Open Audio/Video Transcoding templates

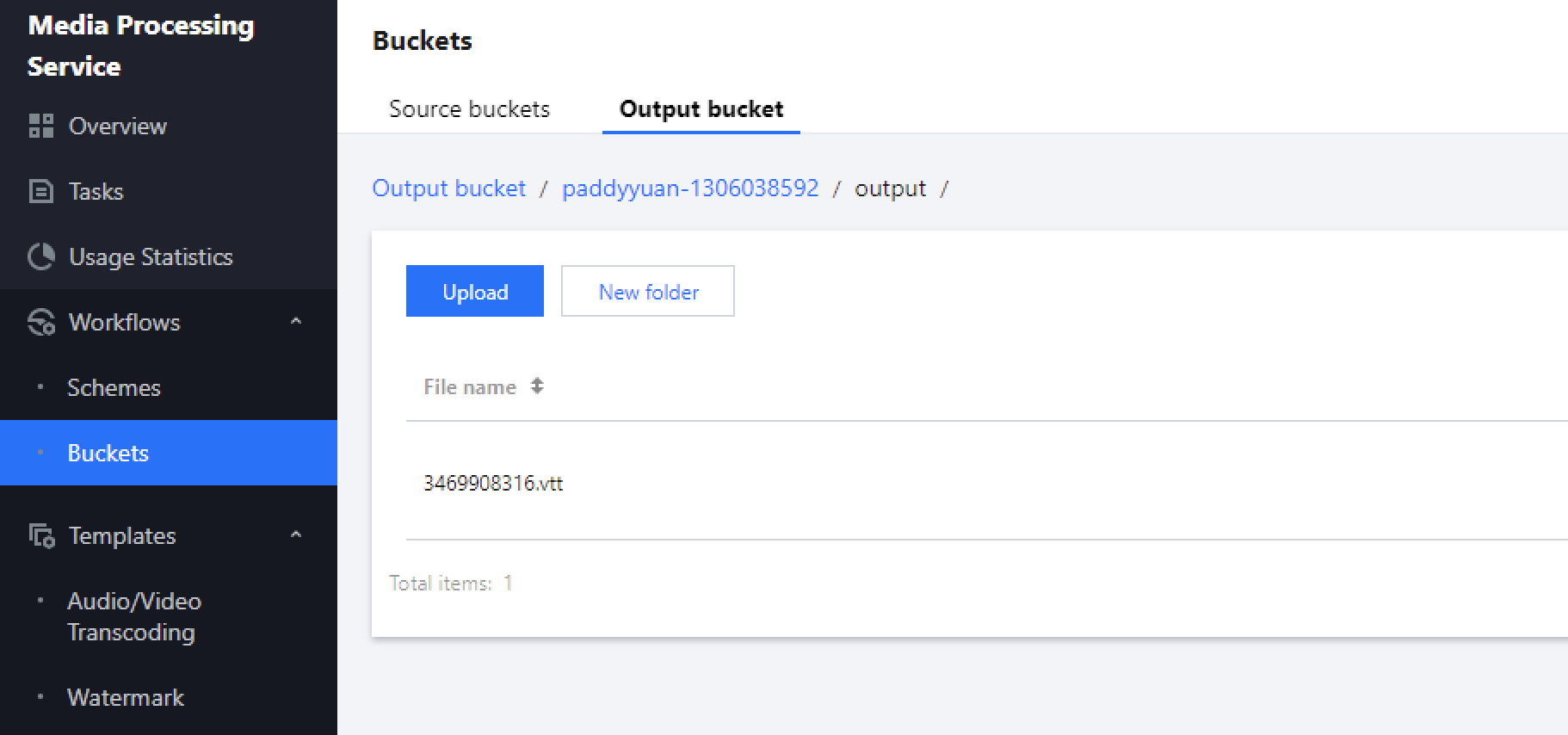133,616
